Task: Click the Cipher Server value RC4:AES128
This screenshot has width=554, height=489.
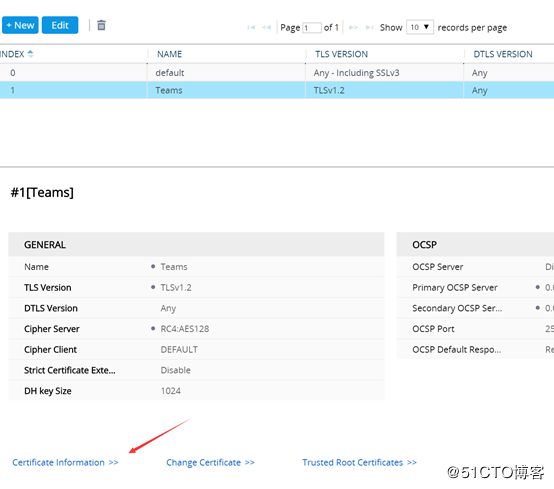Action: tap(185, 329)
